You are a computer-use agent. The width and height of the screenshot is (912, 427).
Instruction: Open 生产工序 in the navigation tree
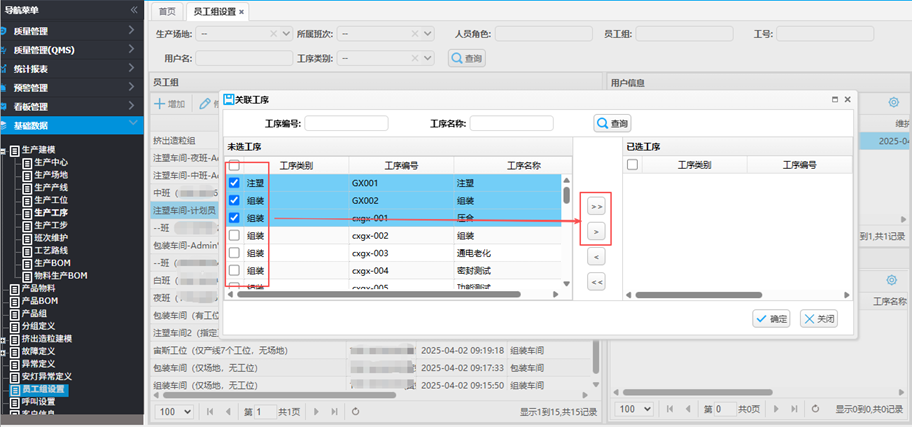[x=52, y=212]
